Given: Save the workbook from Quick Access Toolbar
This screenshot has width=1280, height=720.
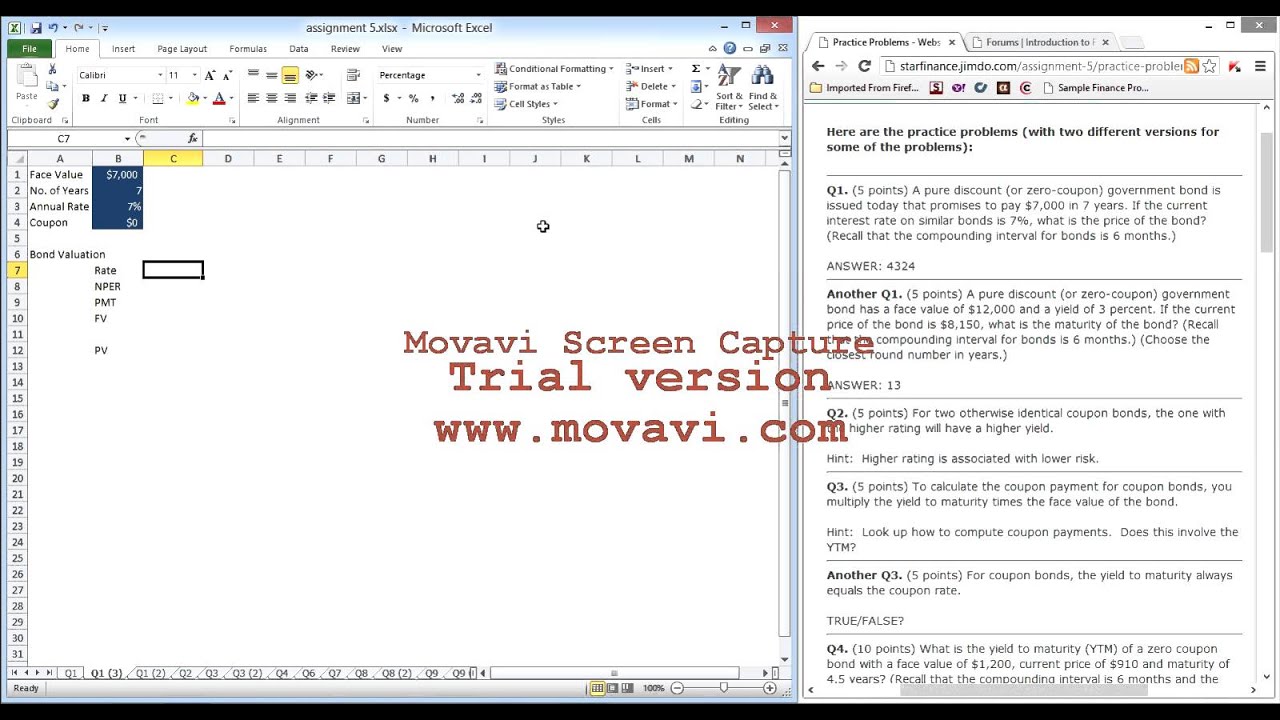Looking at the screenshot, I should (36, 28).
